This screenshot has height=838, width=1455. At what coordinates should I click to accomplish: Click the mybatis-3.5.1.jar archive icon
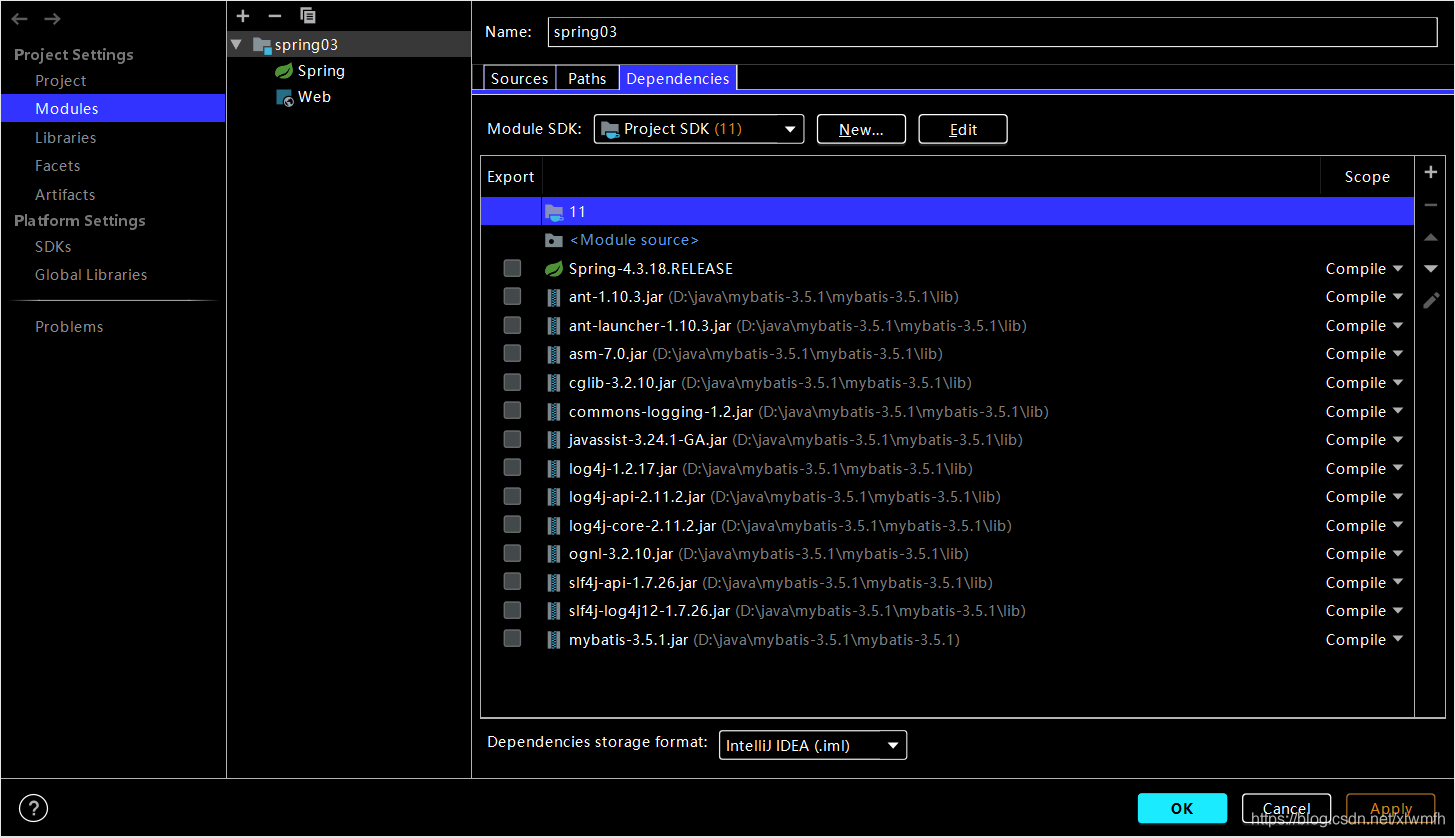554,640
